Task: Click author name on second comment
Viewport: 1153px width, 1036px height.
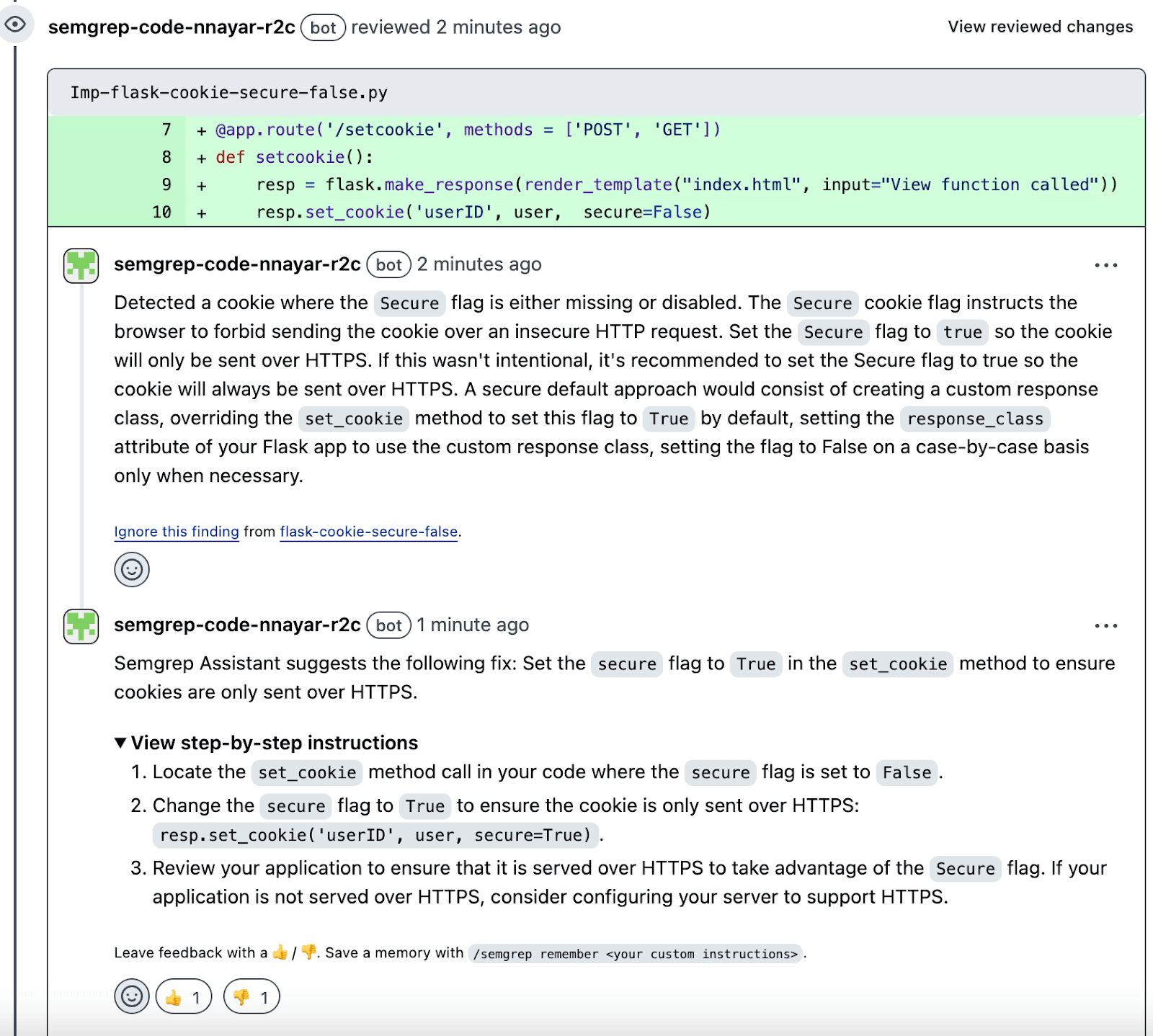Action: tap(237, 625)
